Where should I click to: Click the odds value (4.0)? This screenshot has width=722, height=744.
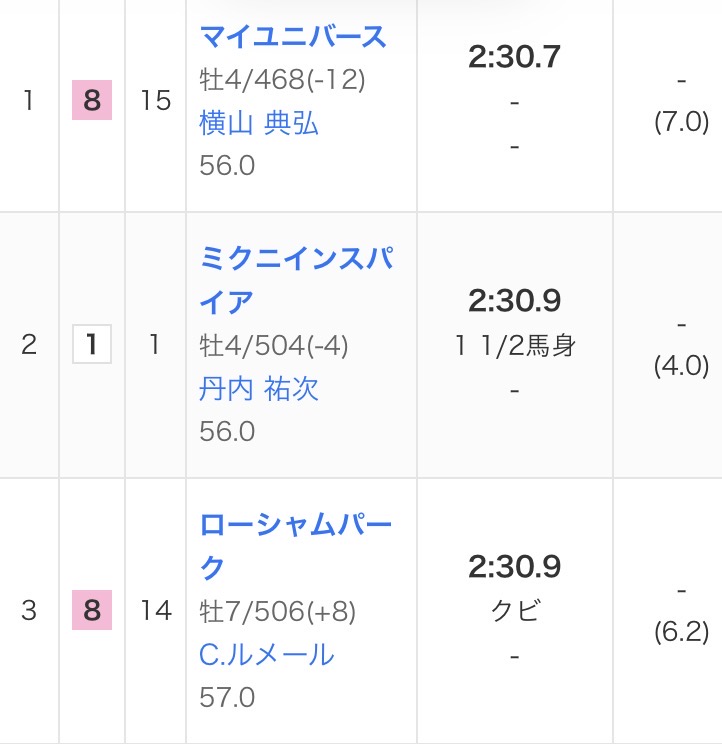click(x=681, y=365)
